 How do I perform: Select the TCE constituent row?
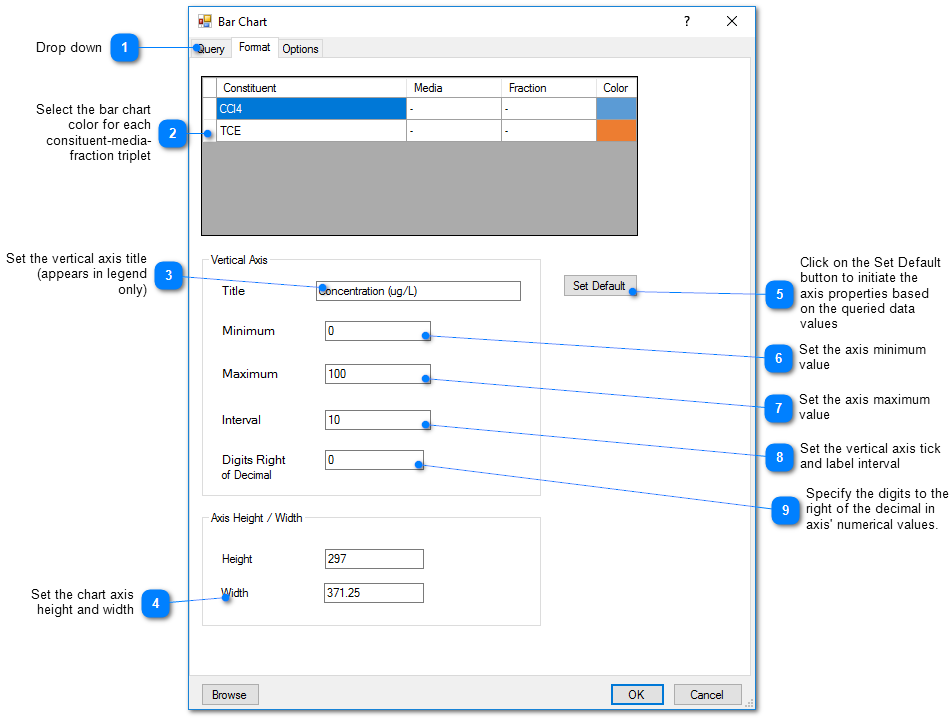pos(310,131)
